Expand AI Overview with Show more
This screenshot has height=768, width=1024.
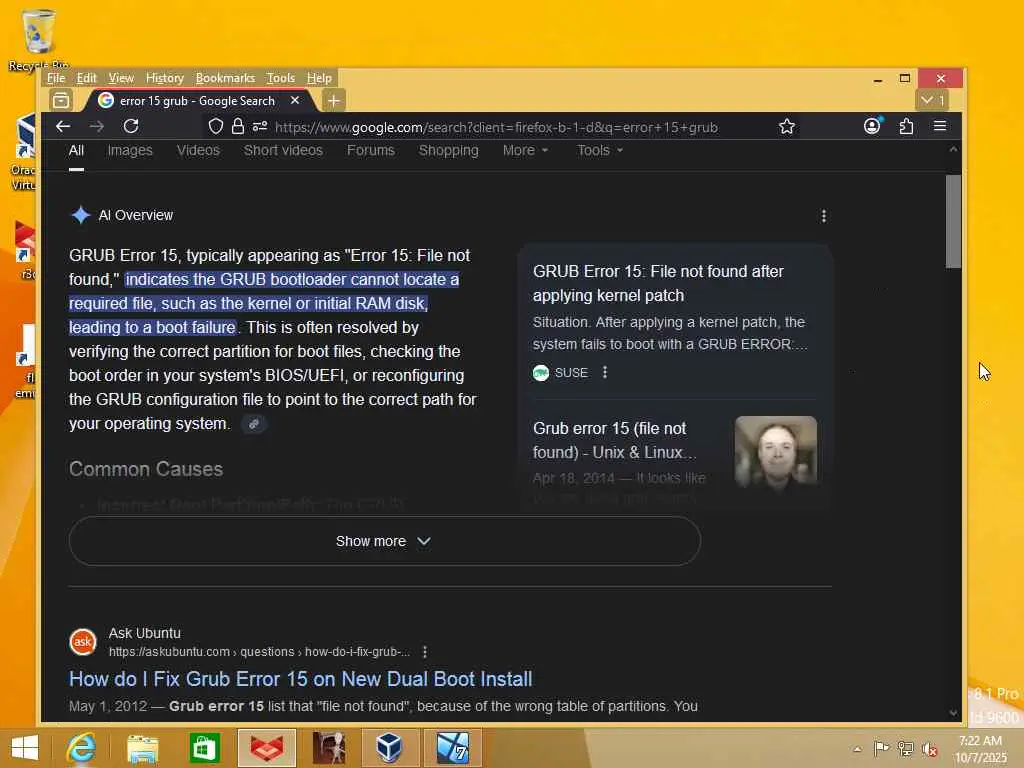385,541
